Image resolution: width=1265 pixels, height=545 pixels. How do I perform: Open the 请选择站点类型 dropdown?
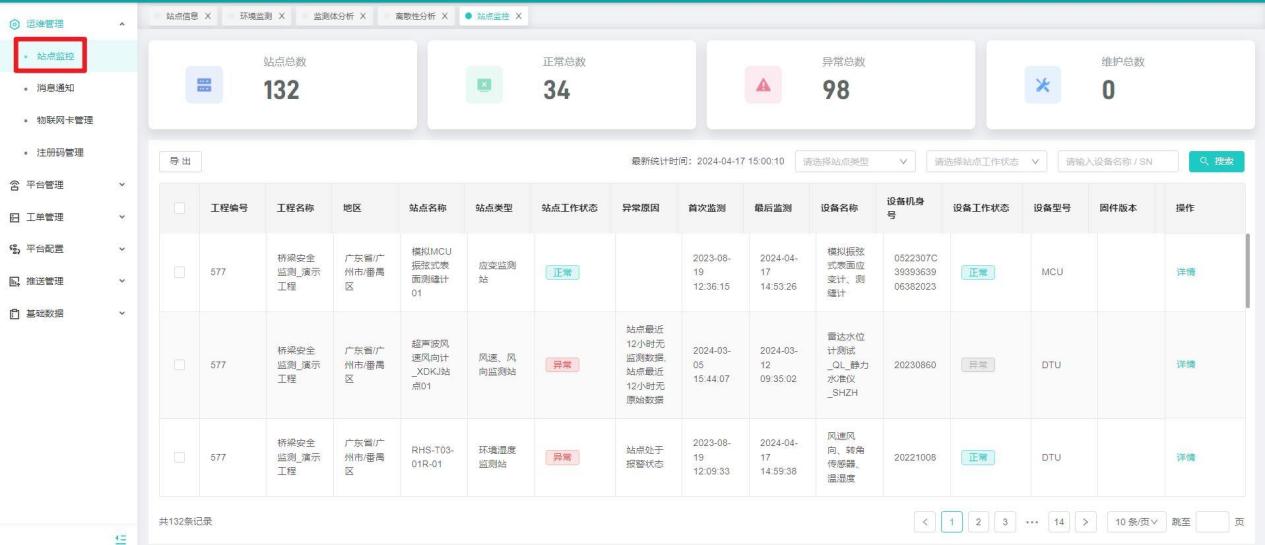click(856, 162)
